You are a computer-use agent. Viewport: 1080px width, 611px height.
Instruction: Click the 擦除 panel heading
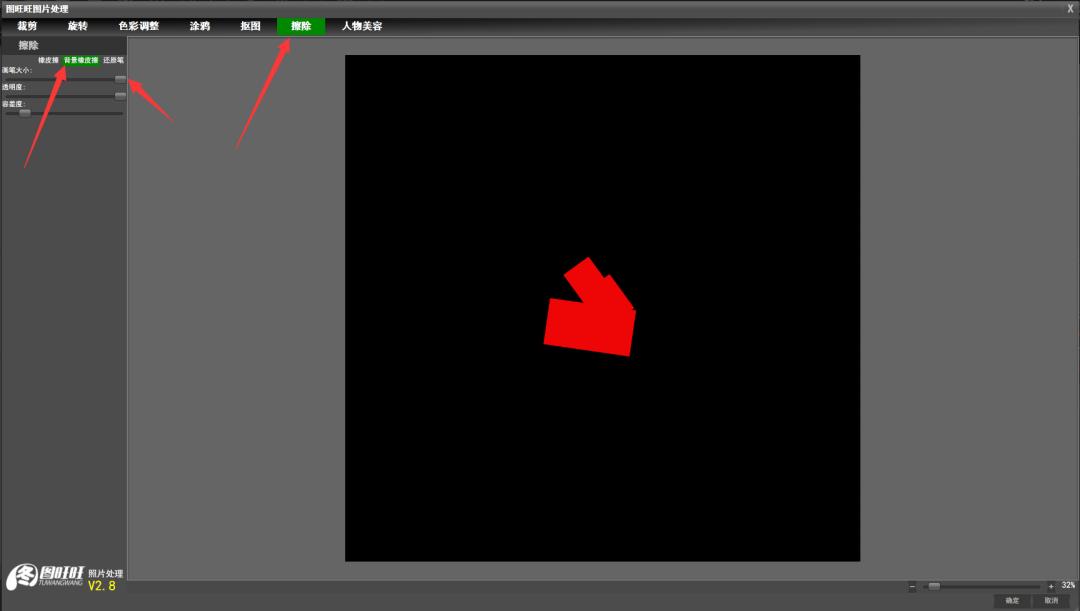coord(28,45)
